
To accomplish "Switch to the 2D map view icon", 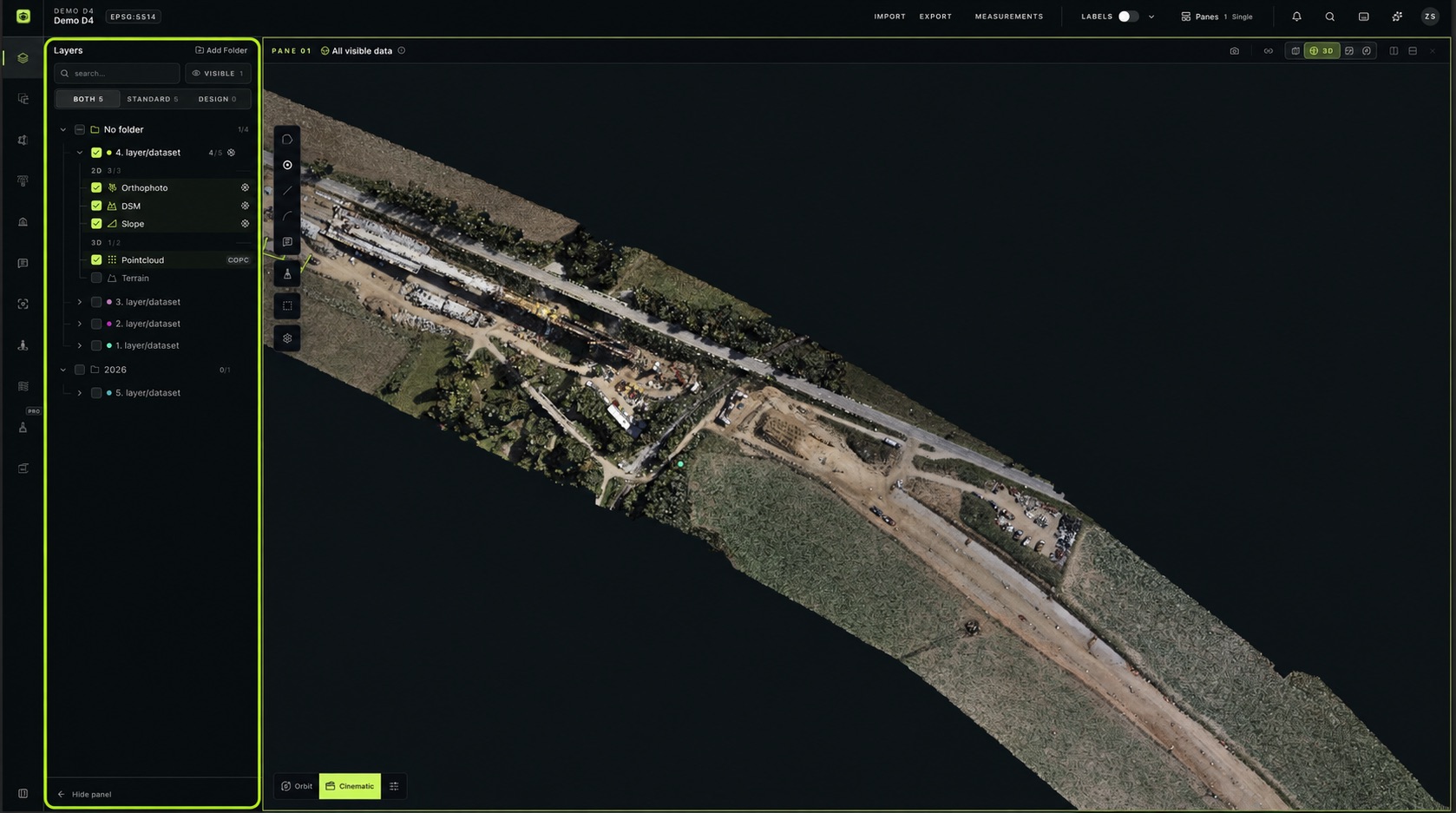I will [x=1295, y=51].
